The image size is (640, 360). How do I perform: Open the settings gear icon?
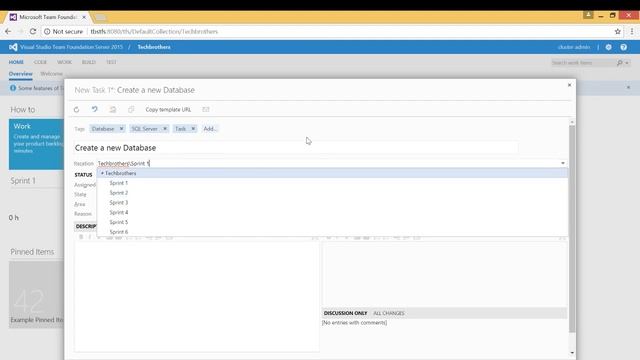coord(609,47)
